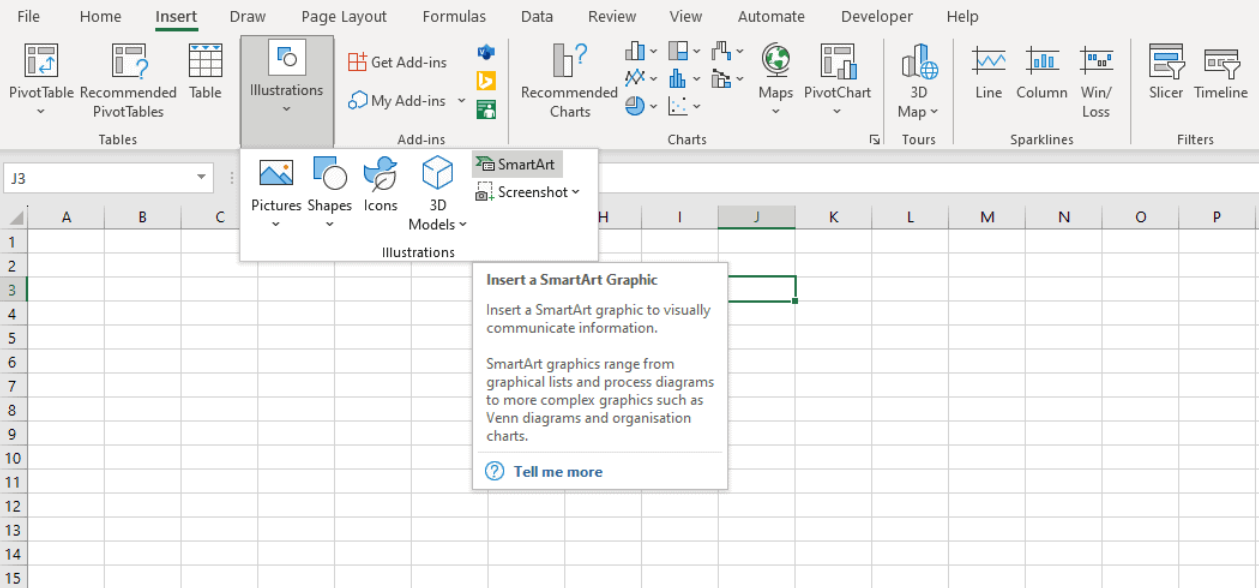The image size is (1259, 588).
Task: Add a Slicer
Action: point(1165,80)
